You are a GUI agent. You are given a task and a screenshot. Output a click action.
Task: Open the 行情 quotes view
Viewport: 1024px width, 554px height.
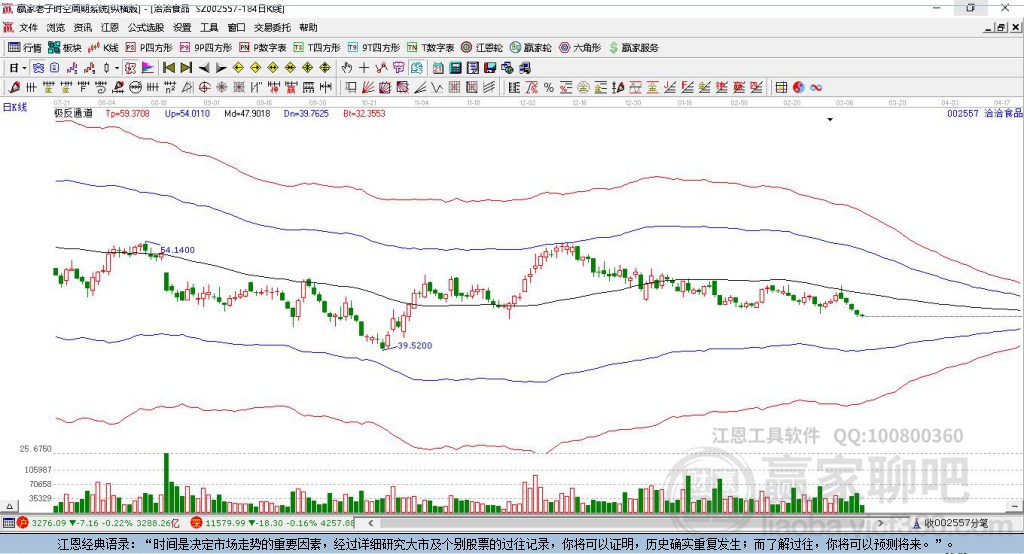click(x=24, y=48)
